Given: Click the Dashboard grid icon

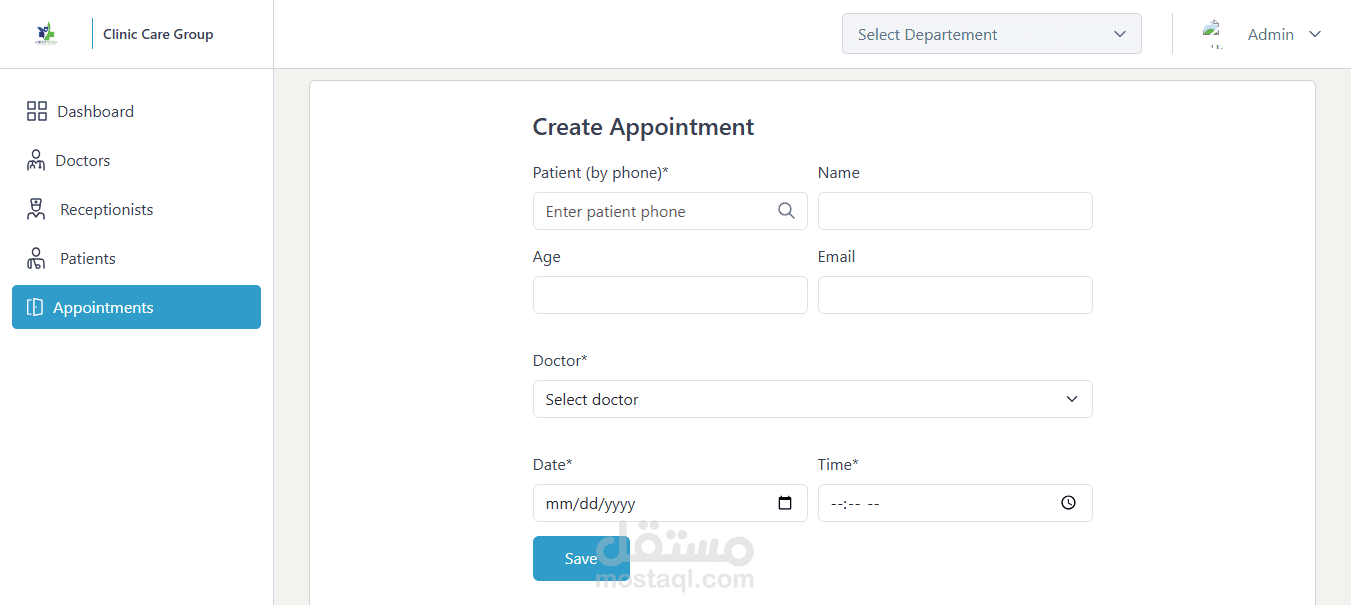Looking at the screenshot, I should pos(37,111).
